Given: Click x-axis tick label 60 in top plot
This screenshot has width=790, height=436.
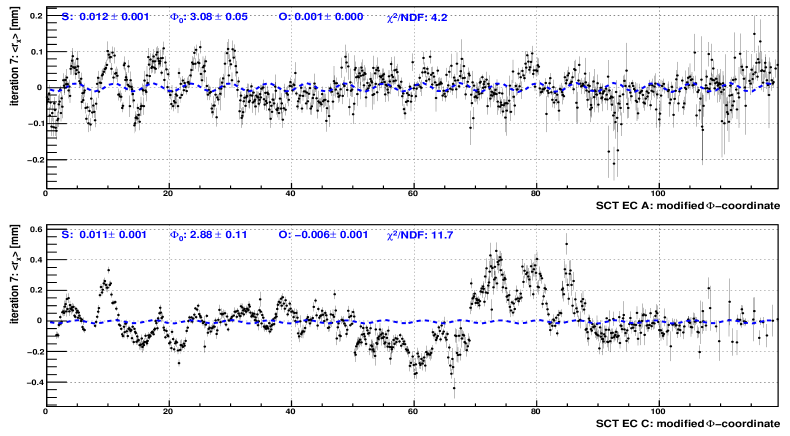Looking at the screenshot, I should click(x=413, y=194).
